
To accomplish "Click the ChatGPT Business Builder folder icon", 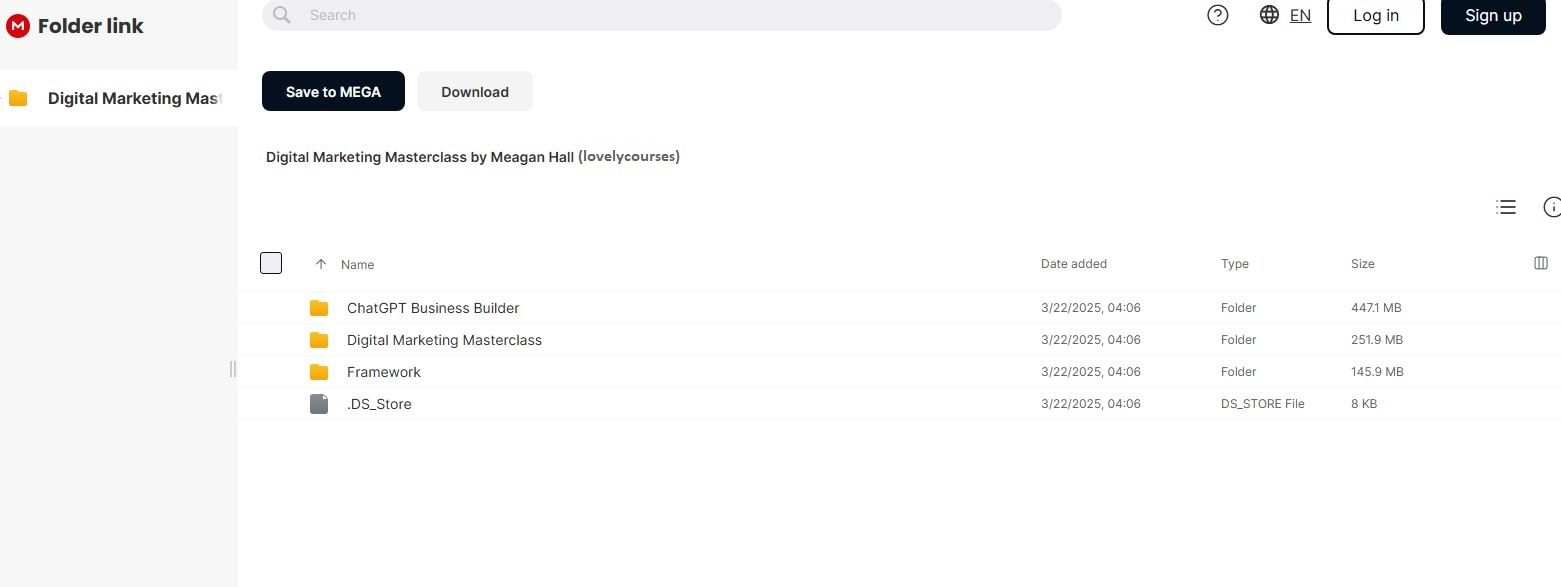I will 319,308.
